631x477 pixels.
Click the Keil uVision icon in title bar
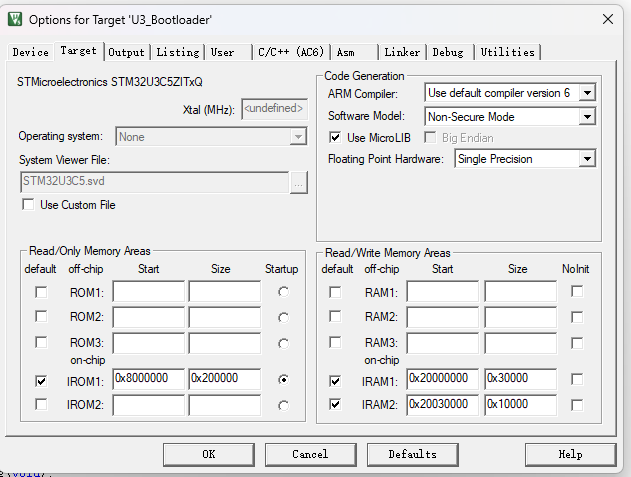tap(15, 19)
